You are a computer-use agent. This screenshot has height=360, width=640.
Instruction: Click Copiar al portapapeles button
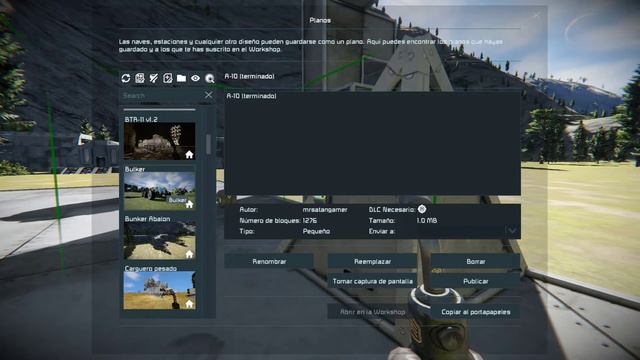476,312
